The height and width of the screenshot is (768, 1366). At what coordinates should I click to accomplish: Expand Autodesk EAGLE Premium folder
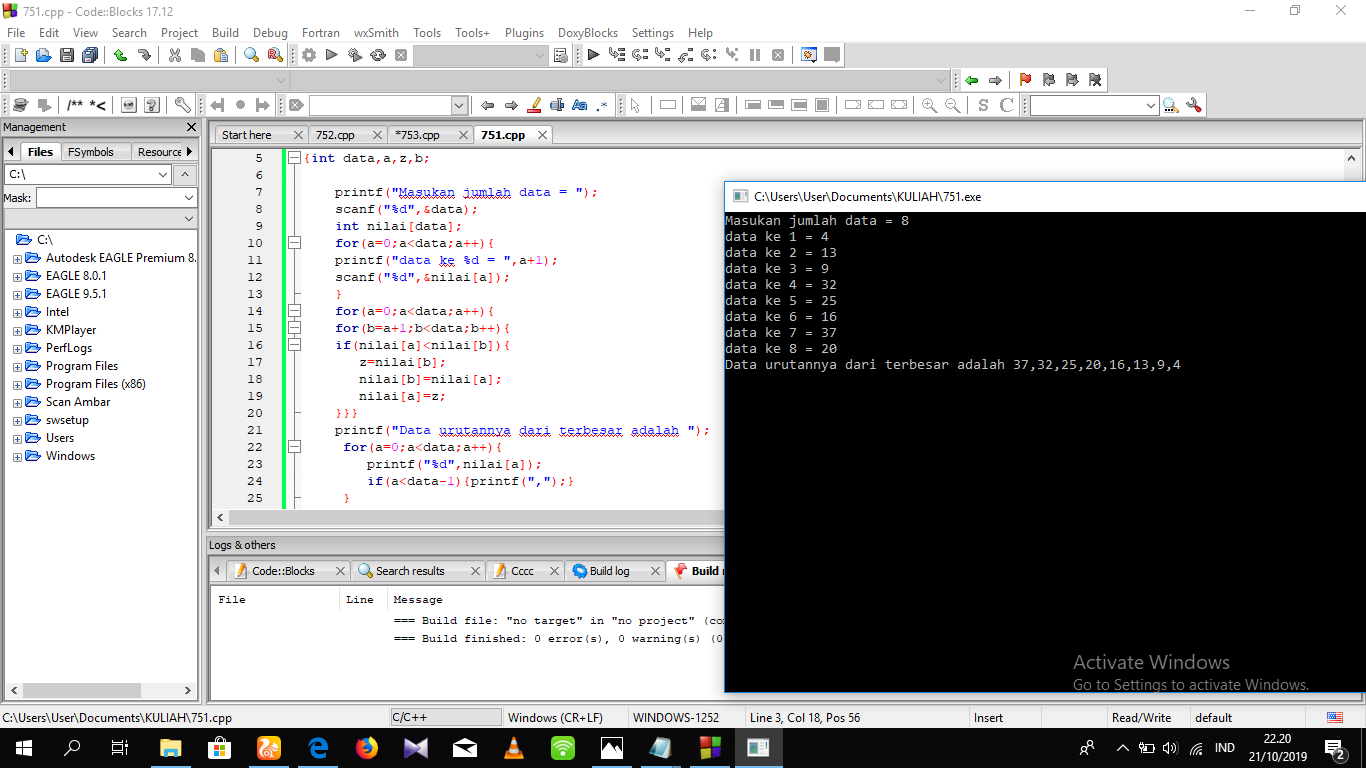tap(17, 258)
